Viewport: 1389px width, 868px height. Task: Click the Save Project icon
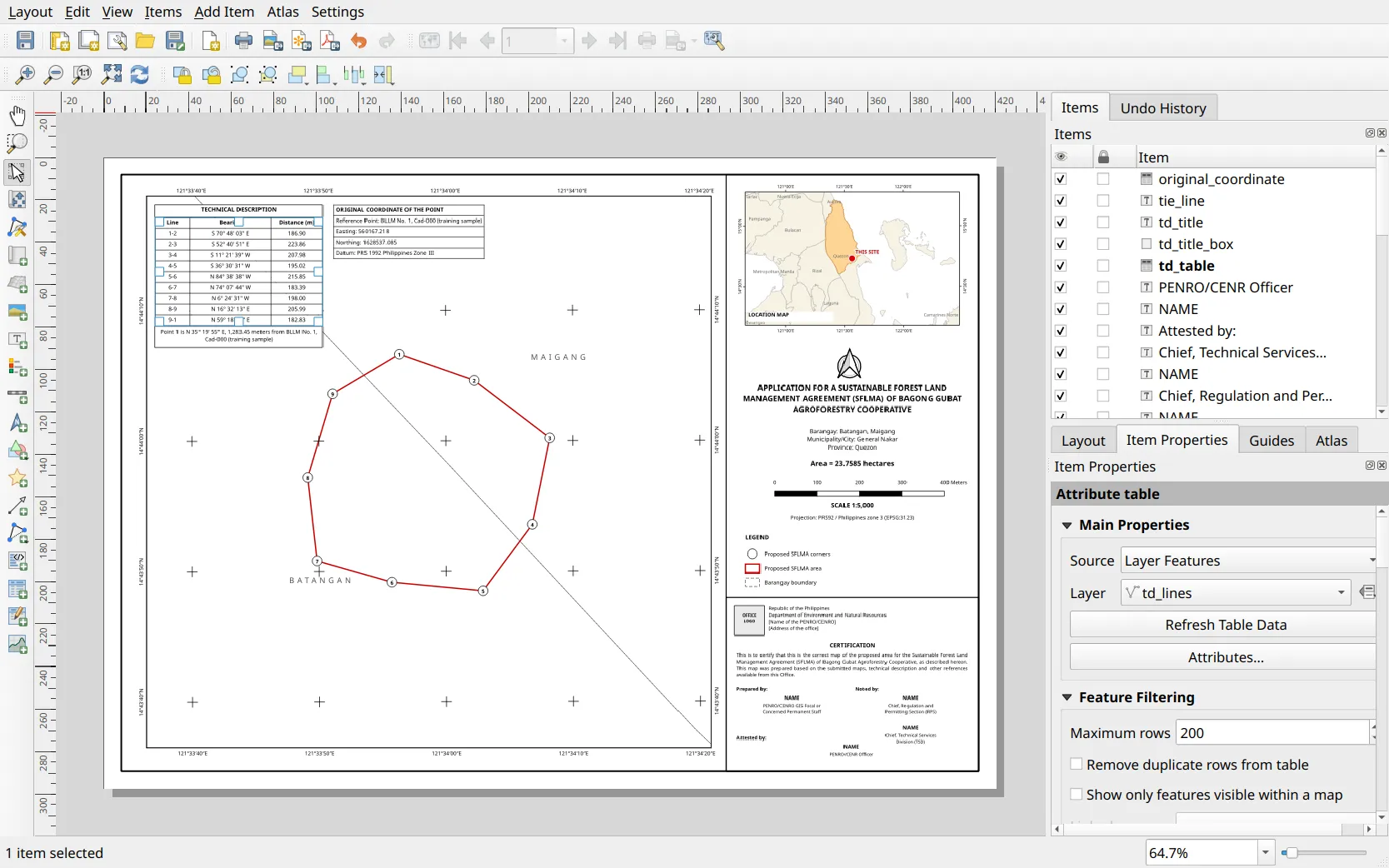(26, 41)
